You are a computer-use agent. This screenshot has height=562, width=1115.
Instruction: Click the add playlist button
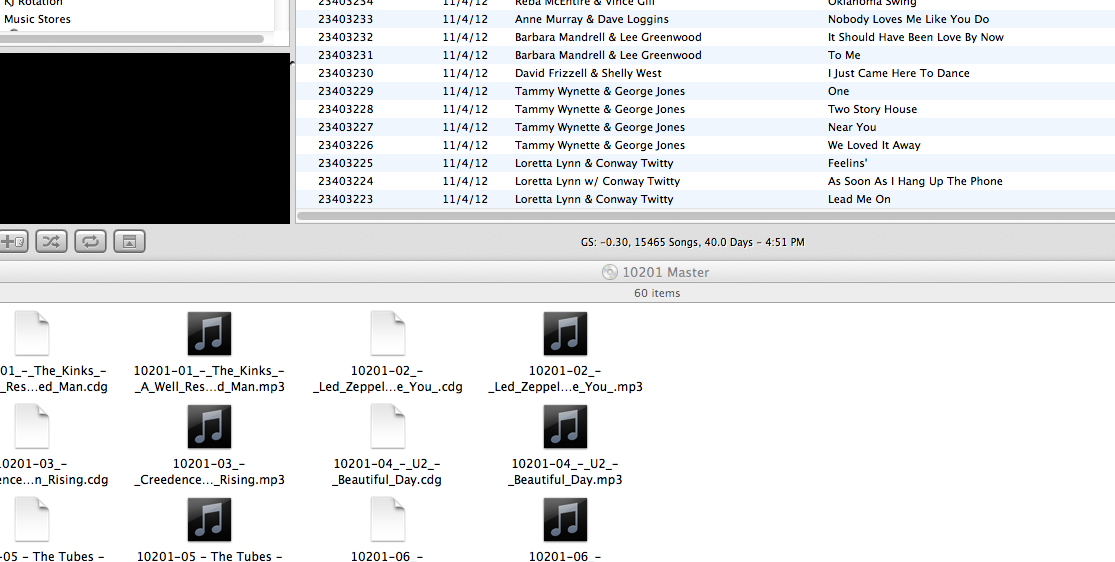pos(12,241)
